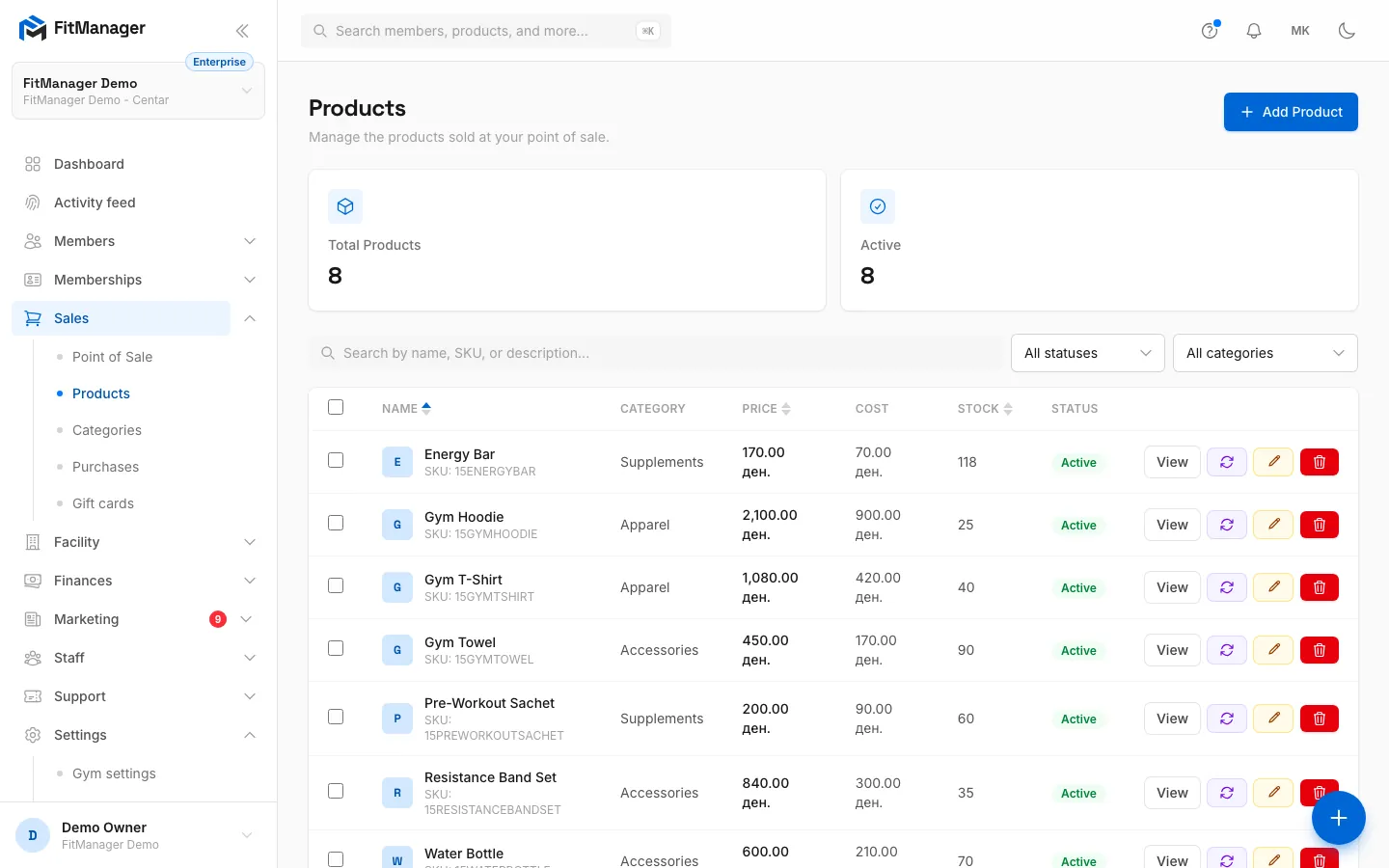The width and height of the screenshot is (1389, 868).
Task: Edit Gym Hoodie with pencil icon
Action: (1273, 525)
